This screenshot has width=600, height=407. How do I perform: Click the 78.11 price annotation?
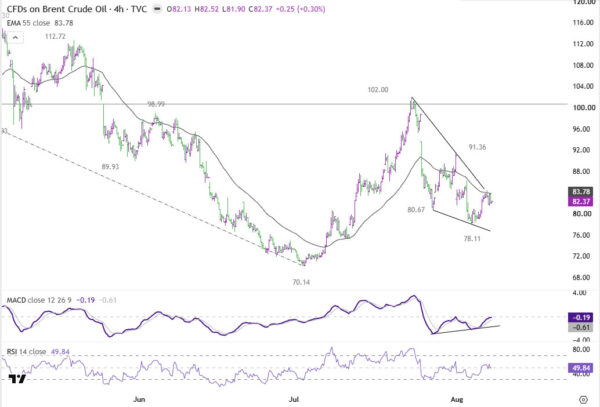coord(472,239)
